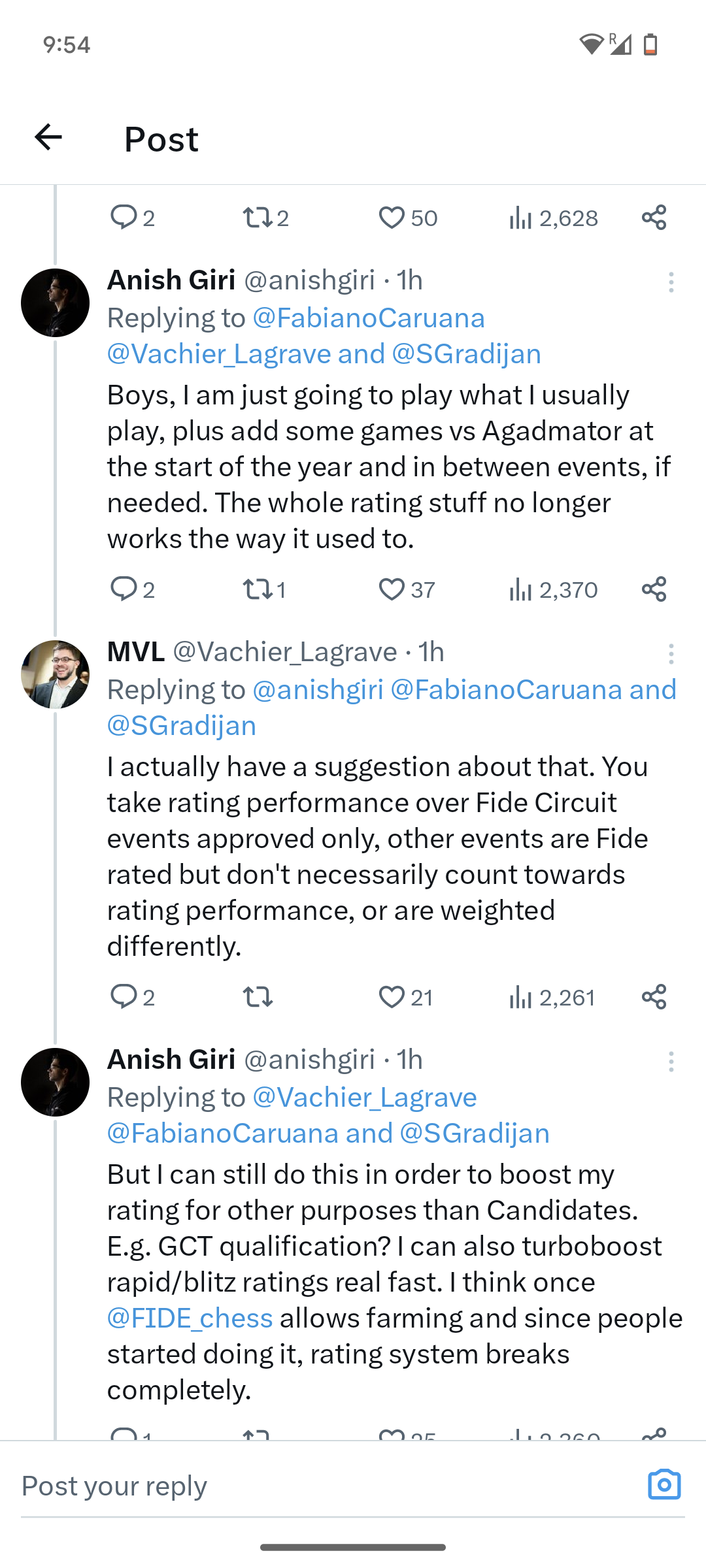Open overflow menu on Anish Giri's GCT reply
Screen dimensions: 706x1568
coord(671,1062)
